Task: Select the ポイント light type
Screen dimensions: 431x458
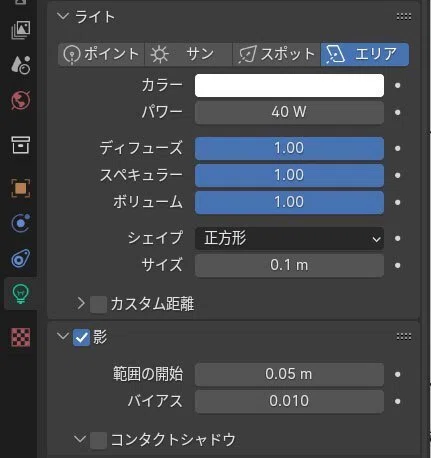Action: pos(101,54)
